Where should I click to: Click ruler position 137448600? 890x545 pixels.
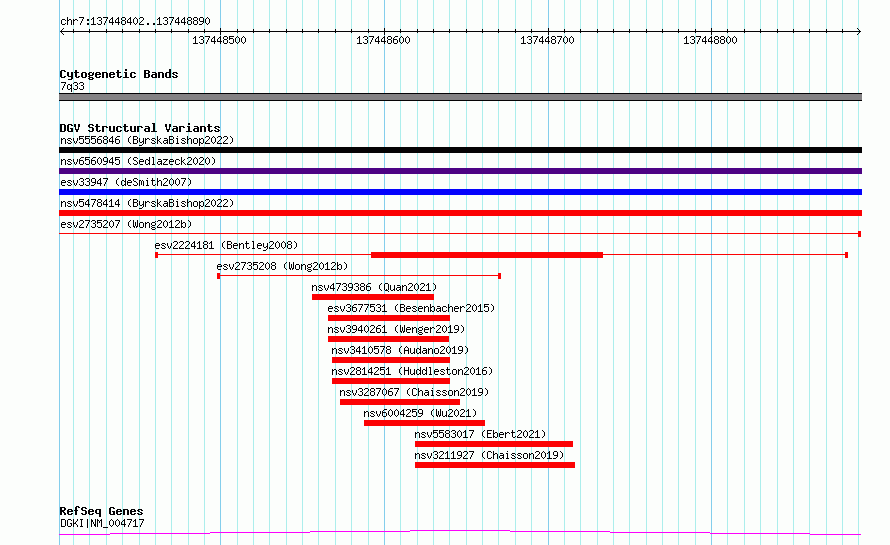(383, 40)
